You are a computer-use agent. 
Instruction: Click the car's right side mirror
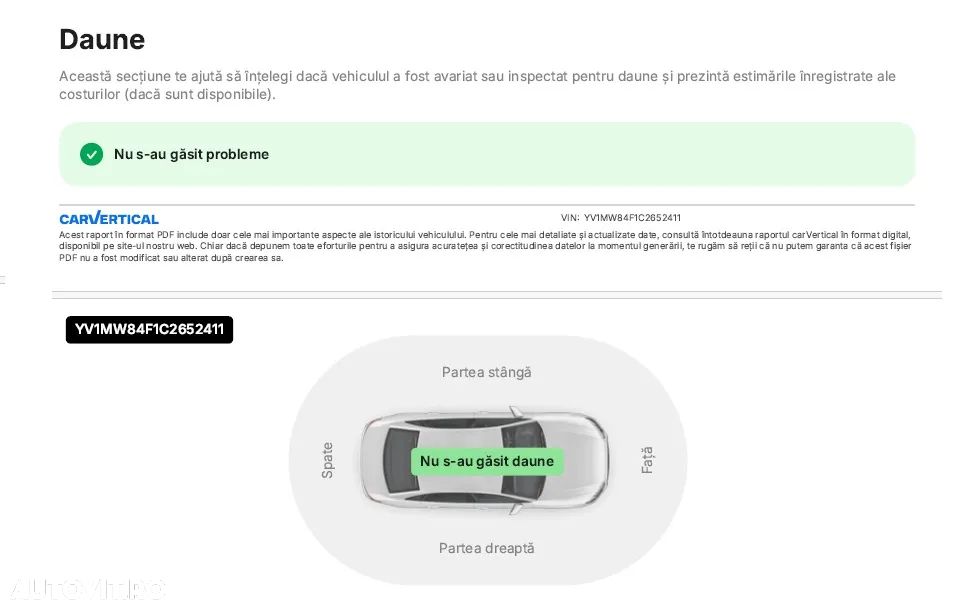tap(514, 510)
